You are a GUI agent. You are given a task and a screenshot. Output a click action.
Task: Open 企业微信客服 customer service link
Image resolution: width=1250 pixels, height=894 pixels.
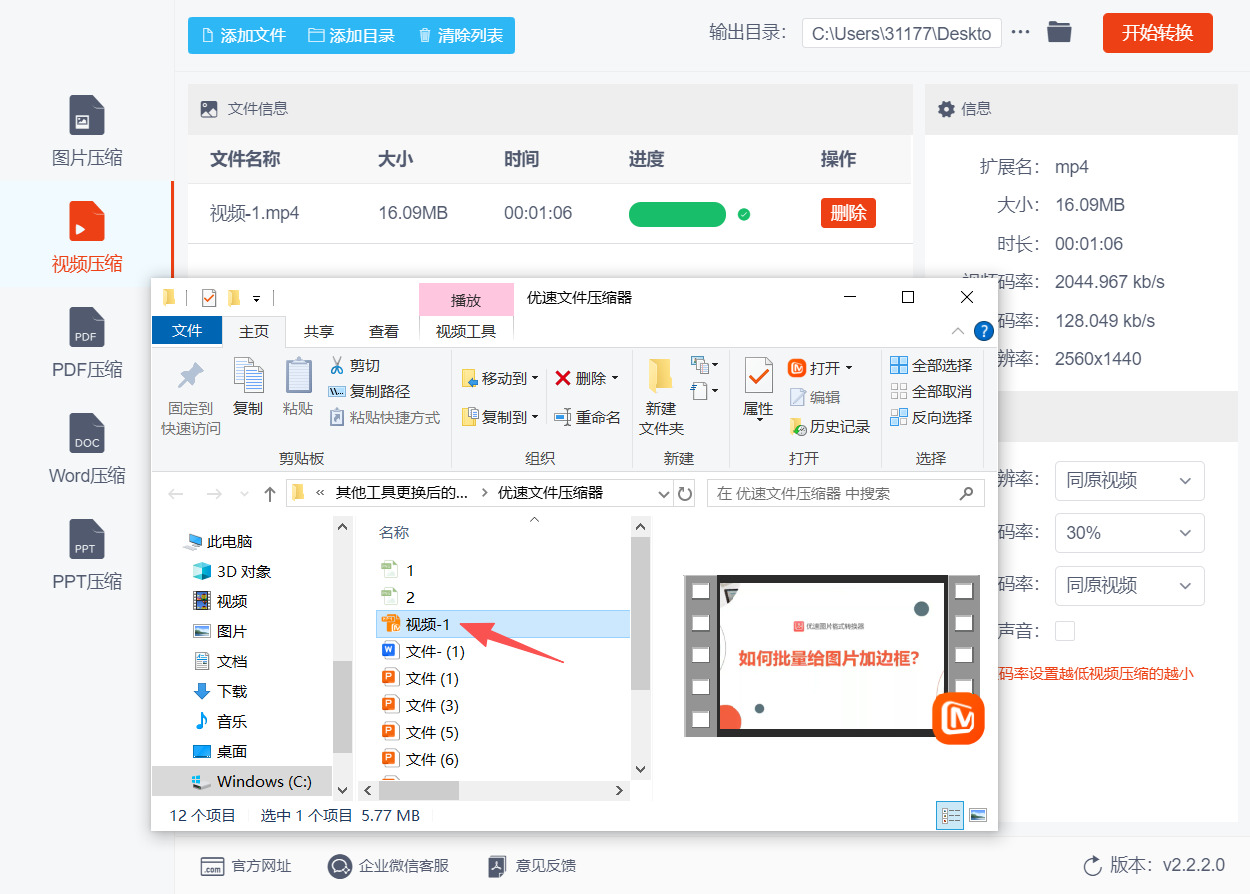tap(389, 866)
